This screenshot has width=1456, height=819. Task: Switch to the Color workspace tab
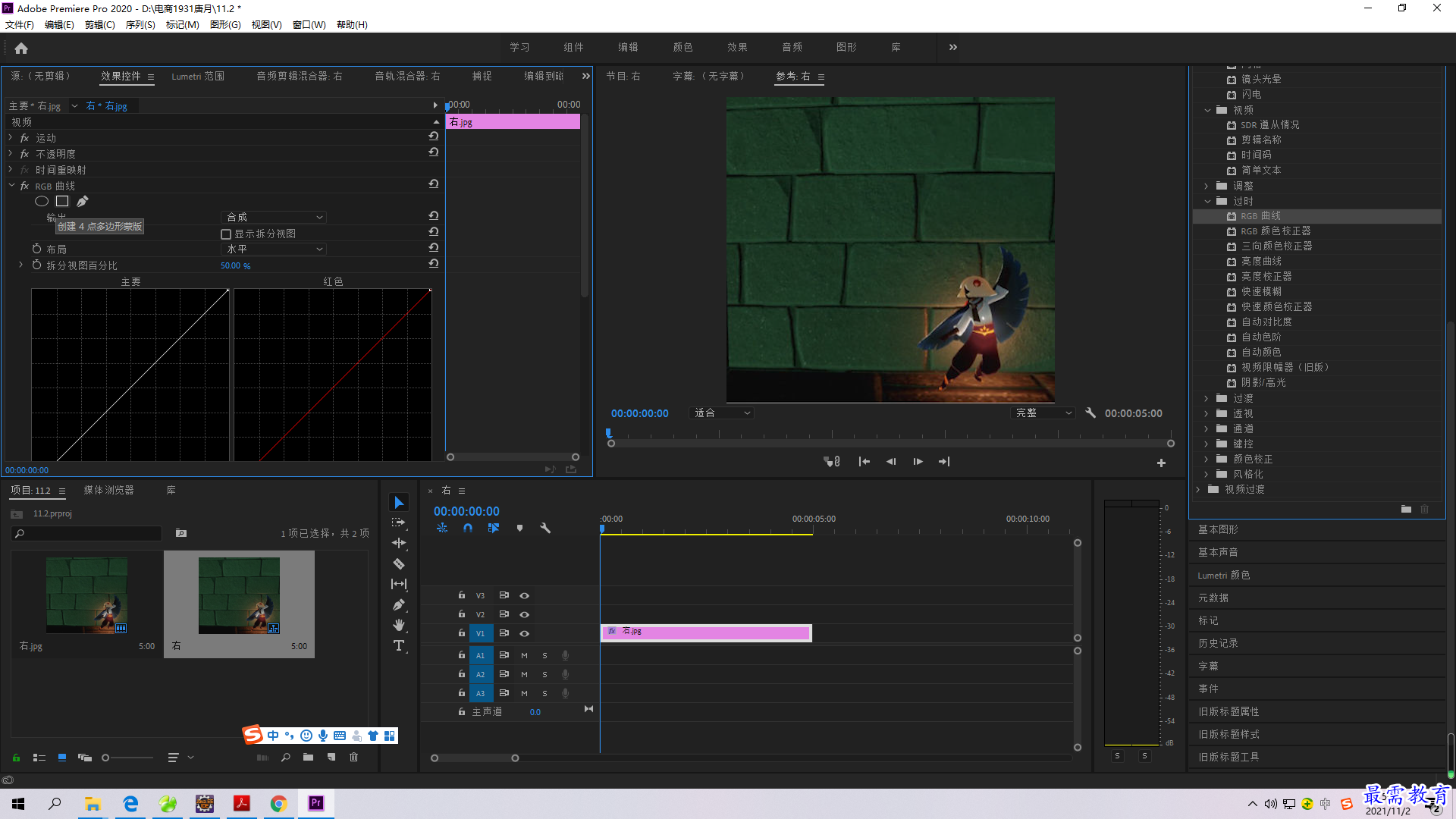point(682,47)
